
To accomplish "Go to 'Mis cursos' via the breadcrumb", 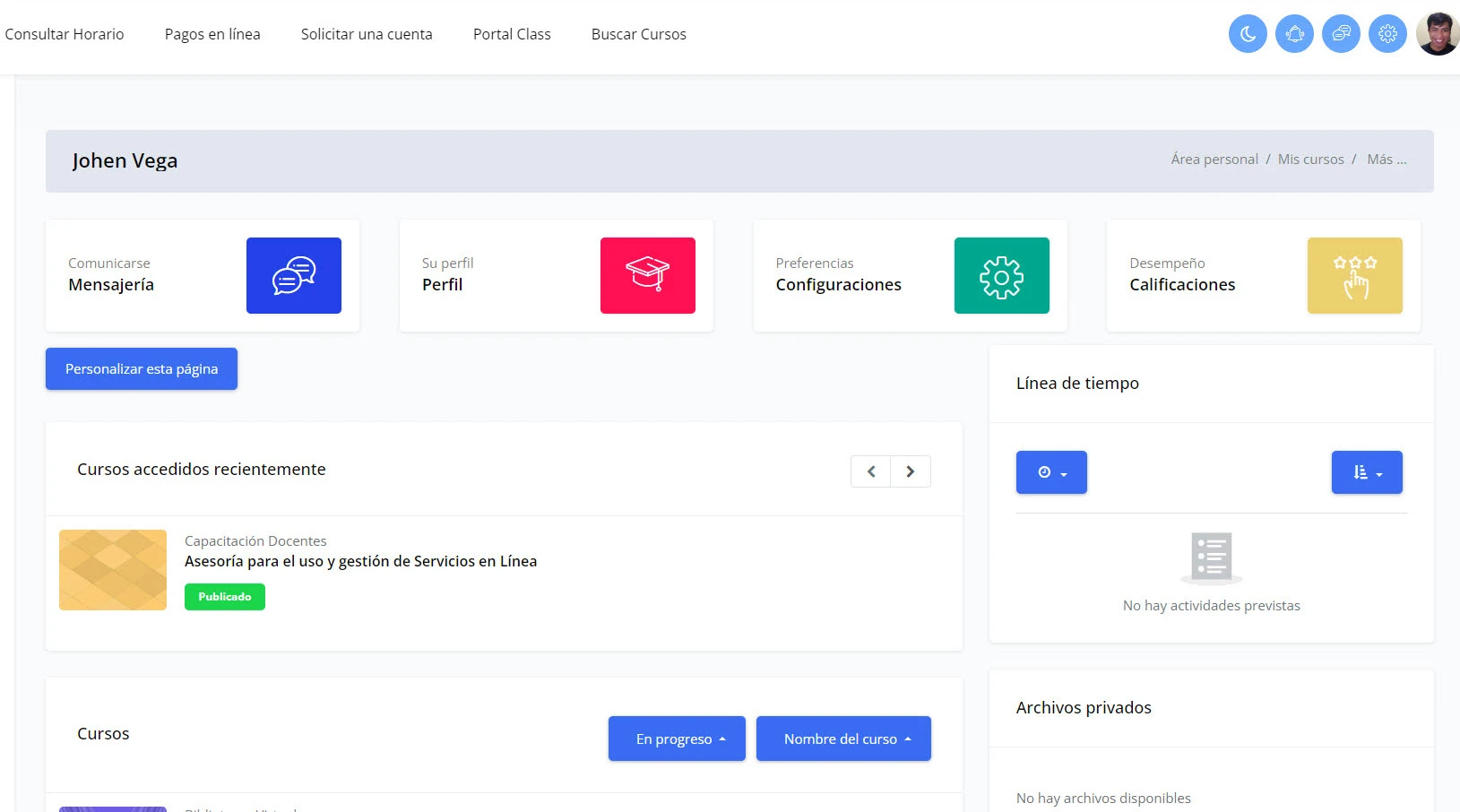I will [1310, 159].
